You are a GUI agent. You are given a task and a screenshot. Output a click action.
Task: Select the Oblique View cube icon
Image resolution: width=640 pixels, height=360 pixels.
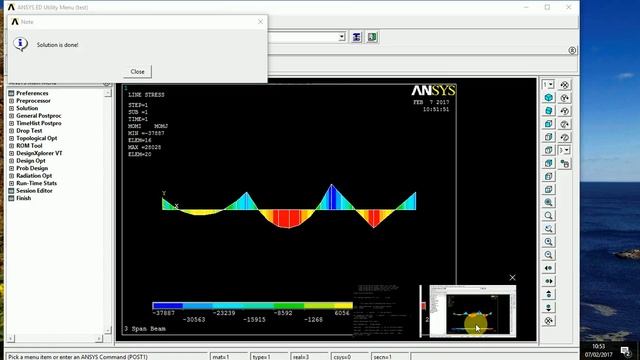(549, 111)
